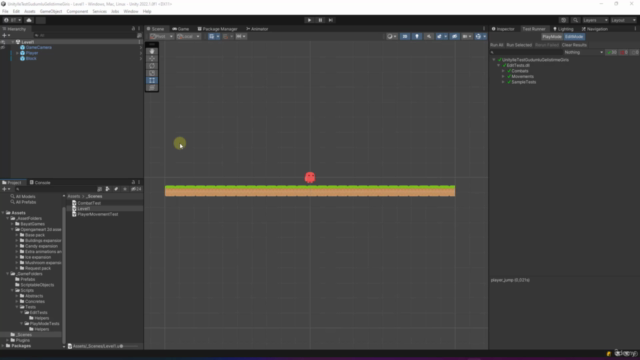Click Run Selected
The width and height of the screenshot is (640, 360).
(519, 45)
